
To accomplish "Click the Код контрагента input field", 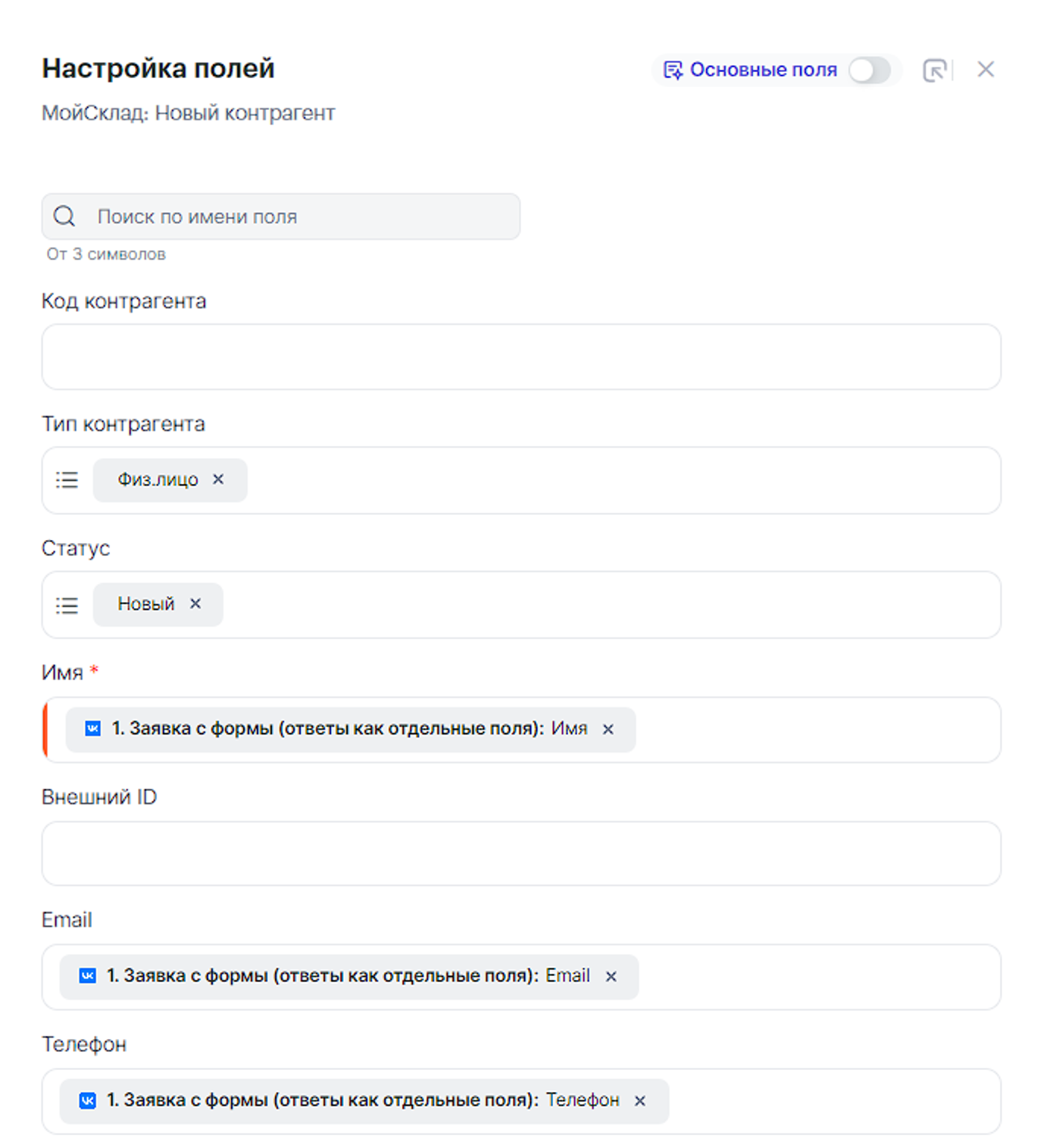I will [521, 357].
